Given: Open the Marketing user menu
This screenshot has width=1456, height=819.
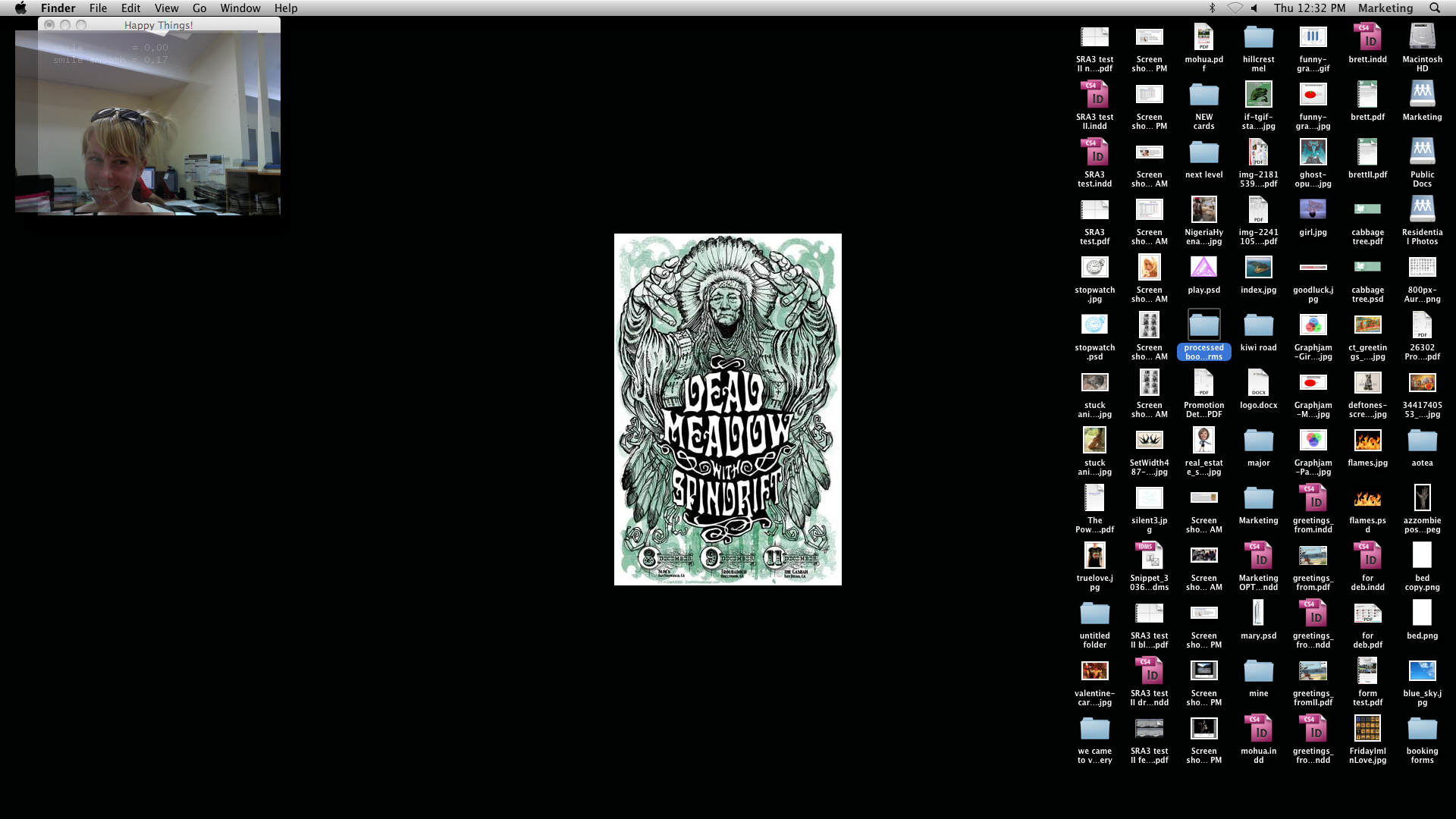Looking at the screenshot, I should coord(1385,8).
